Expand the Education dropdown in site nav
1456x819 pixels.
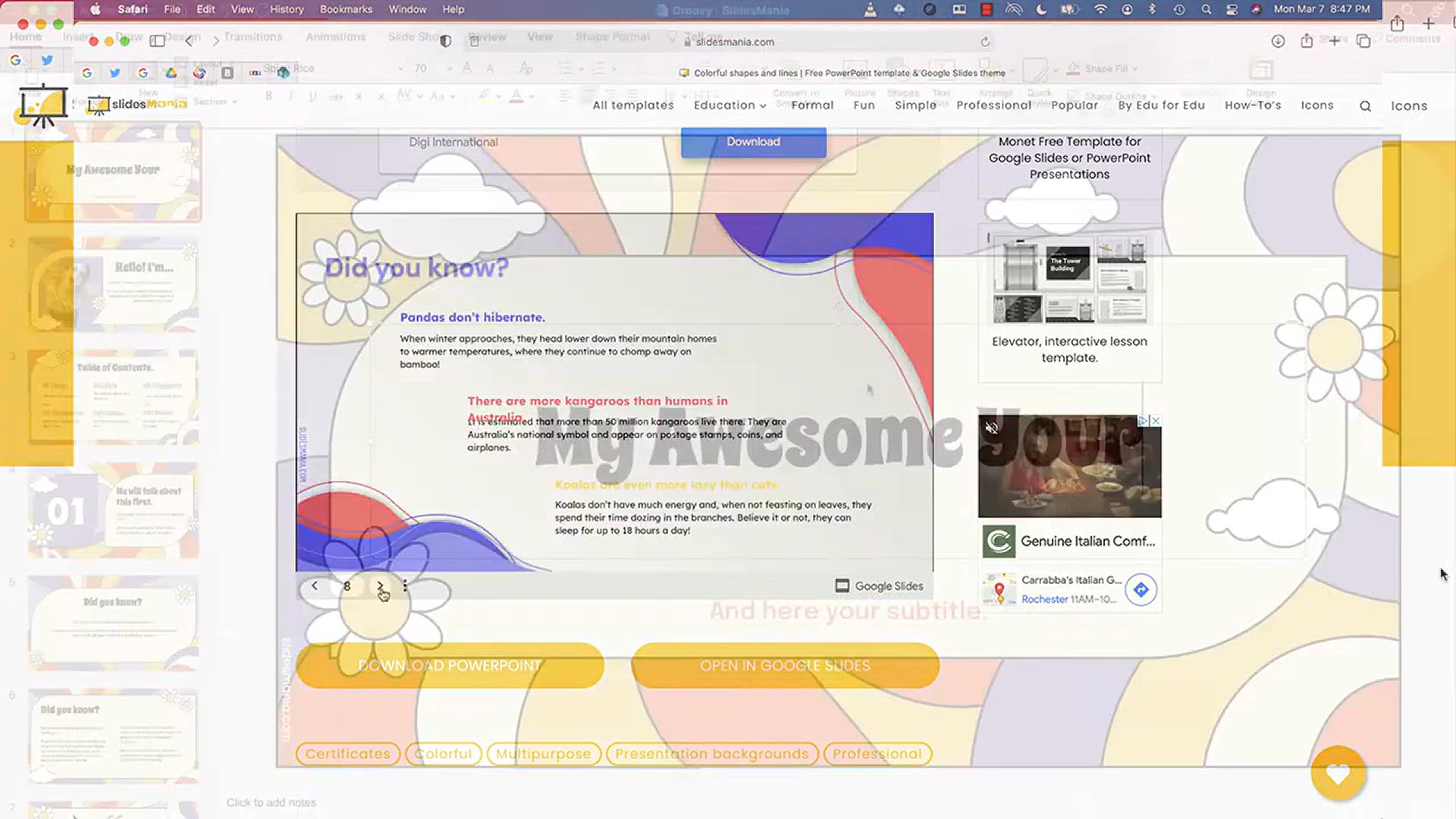tap(730, 105)
